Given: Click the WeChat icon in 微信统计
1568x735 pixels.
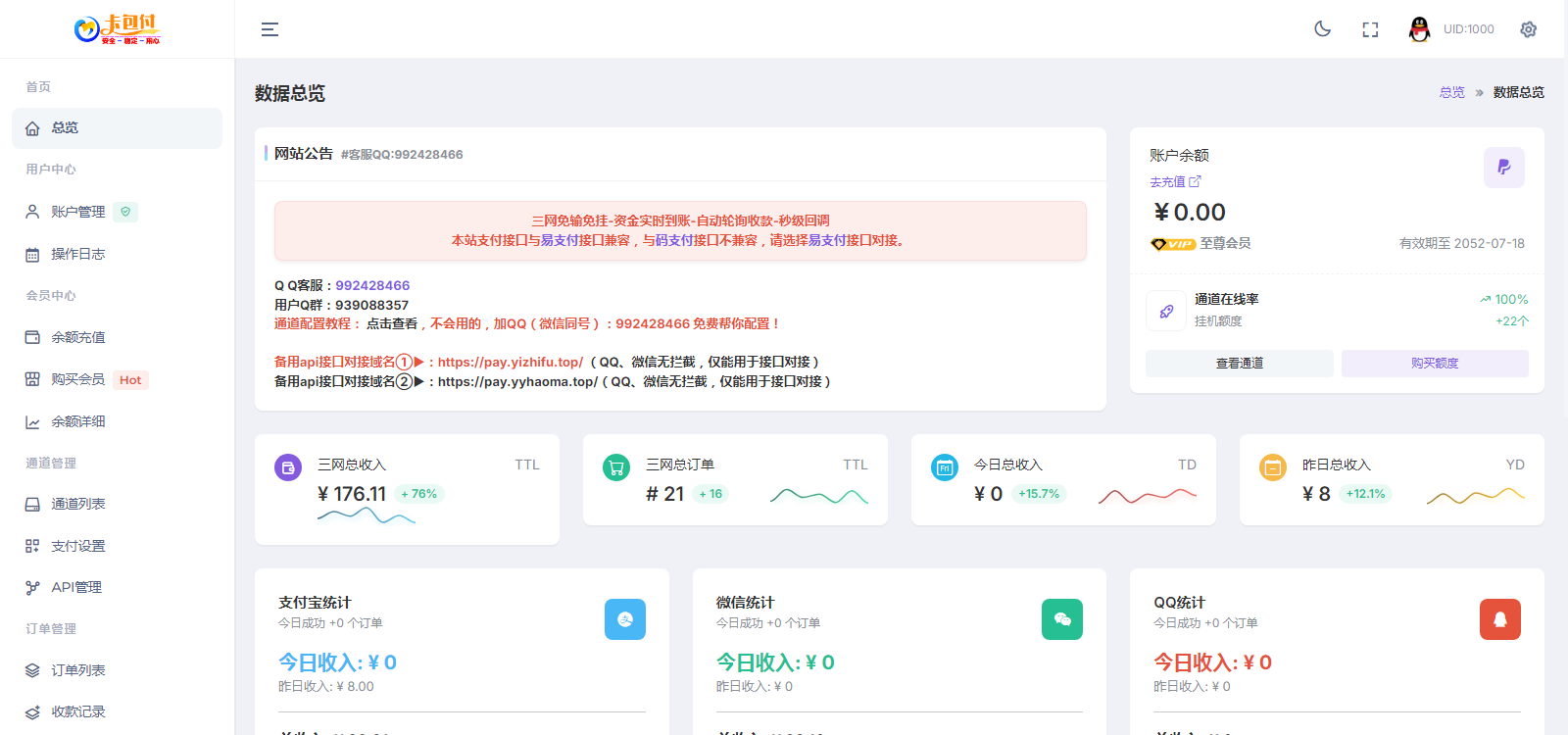Looking at the screenshot, I should click(1062, 619).
